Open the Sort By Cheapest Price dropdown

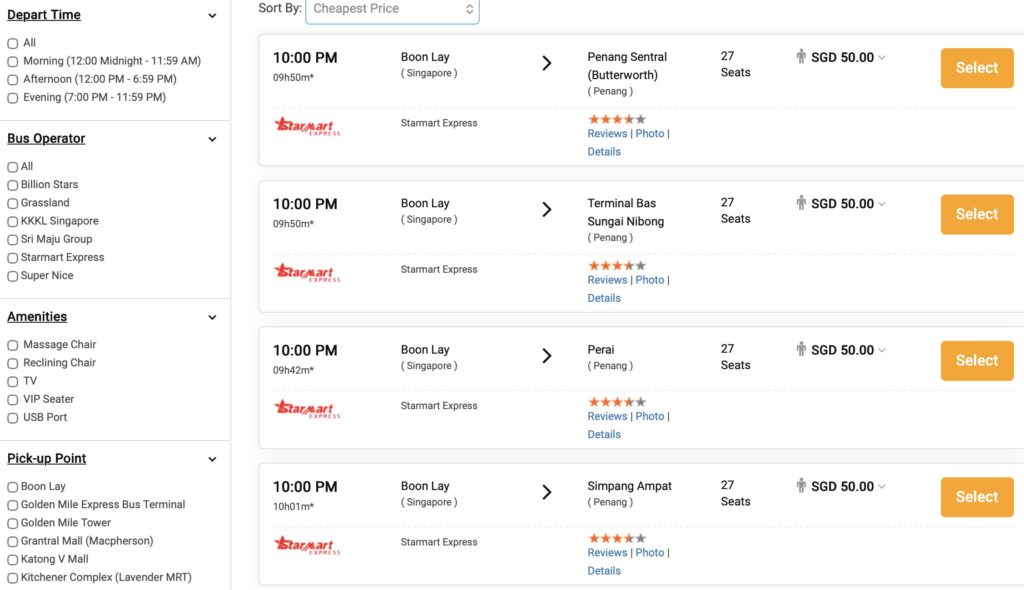[x=392, y=9]
